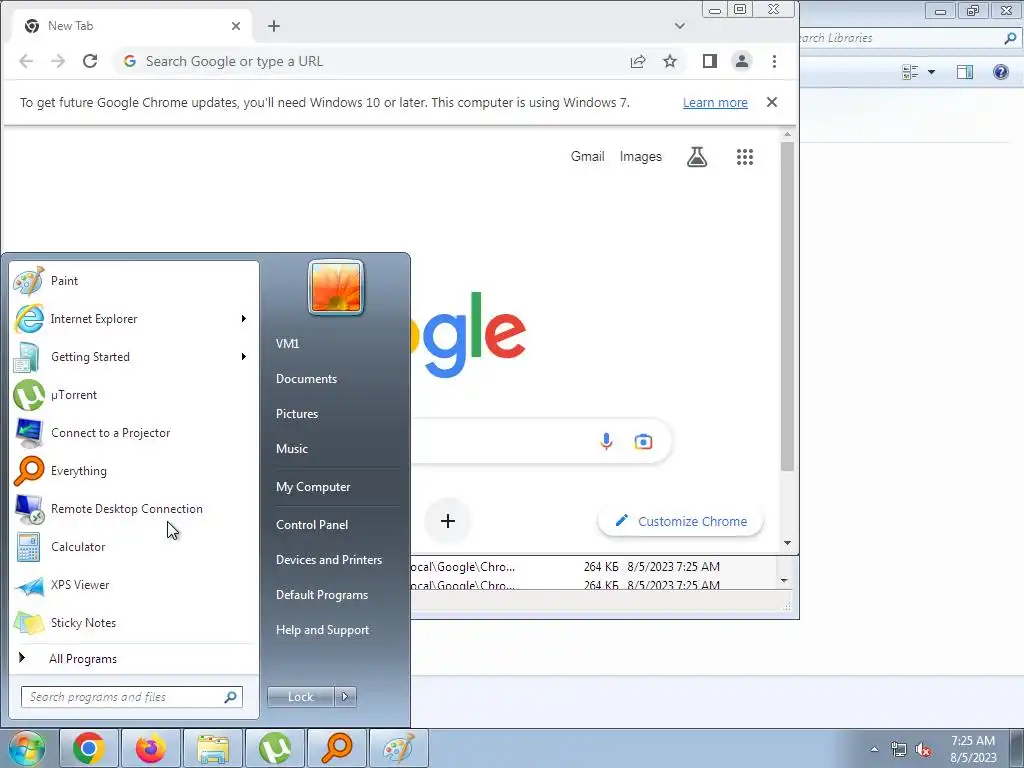This screenshot has height=768, width=1024.
Task: Open Connect to a Projector
Action: 134,432
